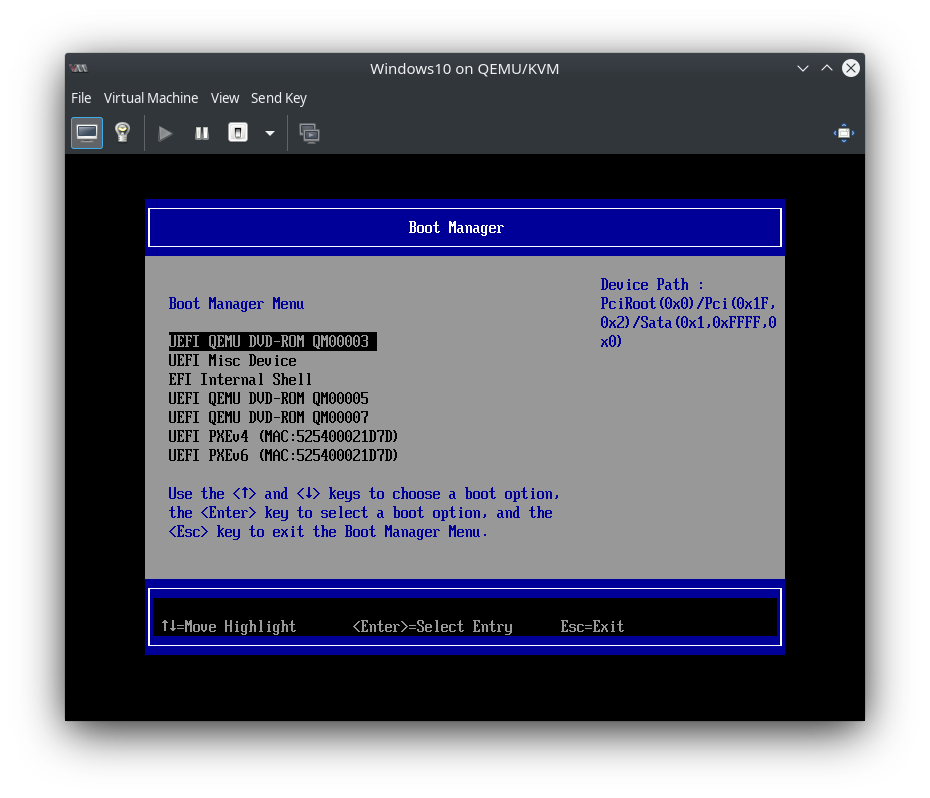Screen dimensions: 930x798
Task: Click the Esc=Exit hint text
Action: tap(592, 627)
